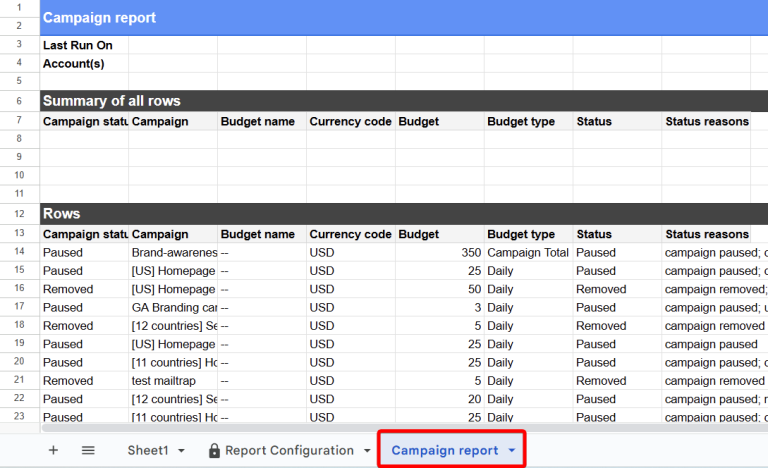Click the Status header in row 13
768x468 pixels.
(617, 234)
